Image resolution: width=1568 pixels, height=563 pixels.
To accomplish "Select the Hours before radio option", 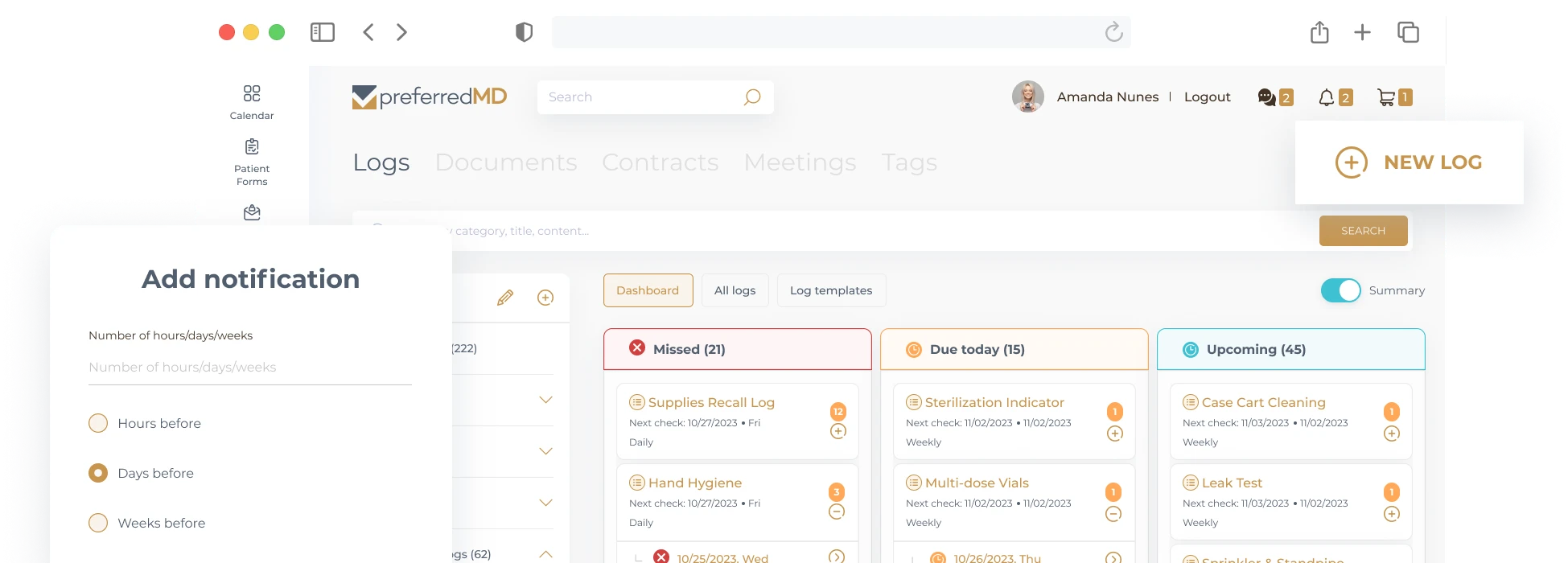I will pos(98,423).
